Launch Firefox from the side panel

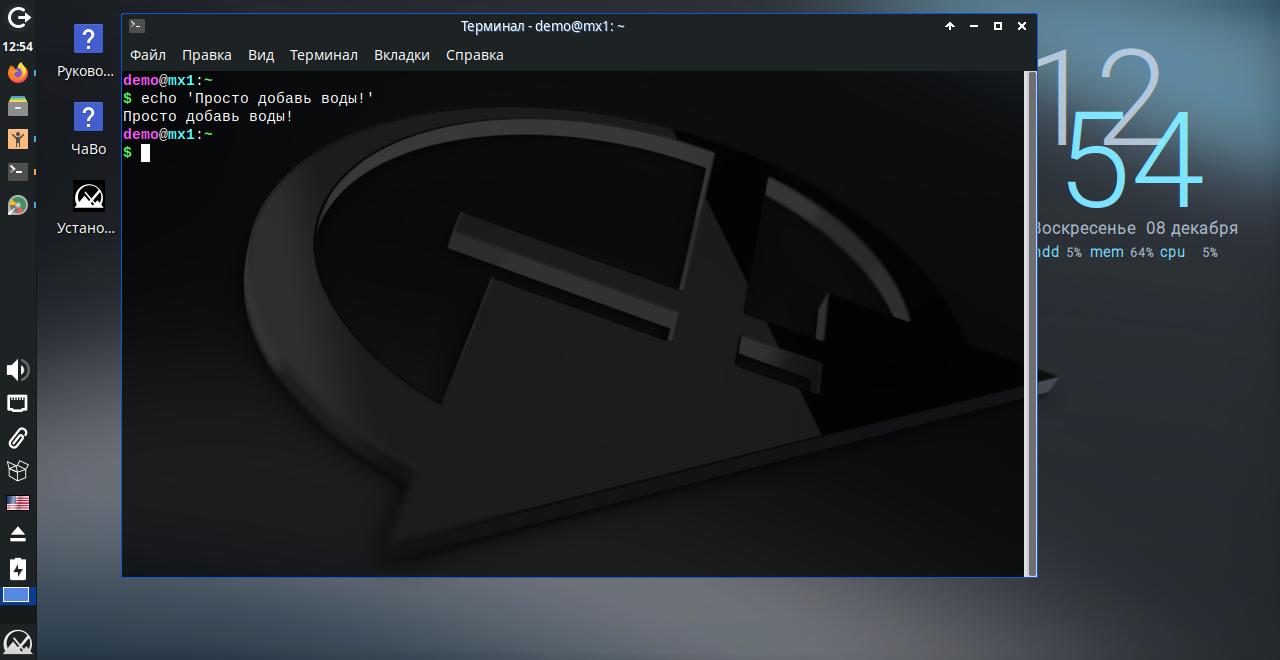point(17,72)
